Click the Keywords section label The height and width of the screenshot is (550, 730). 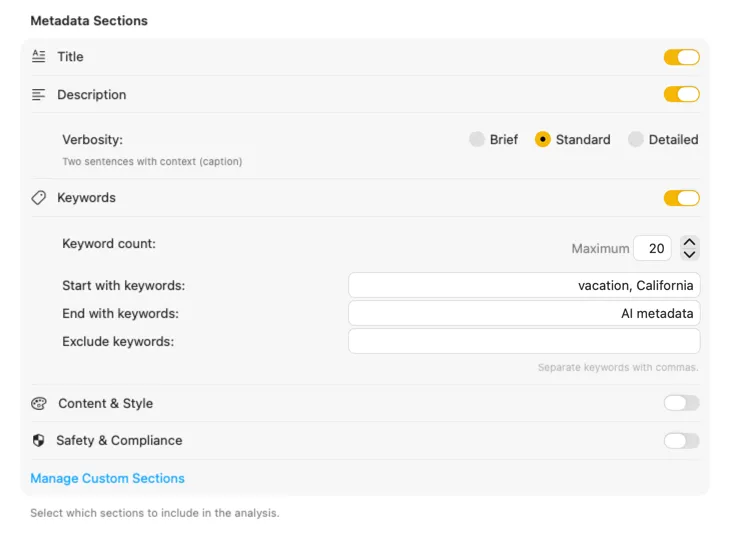click(x=87, y=197)
